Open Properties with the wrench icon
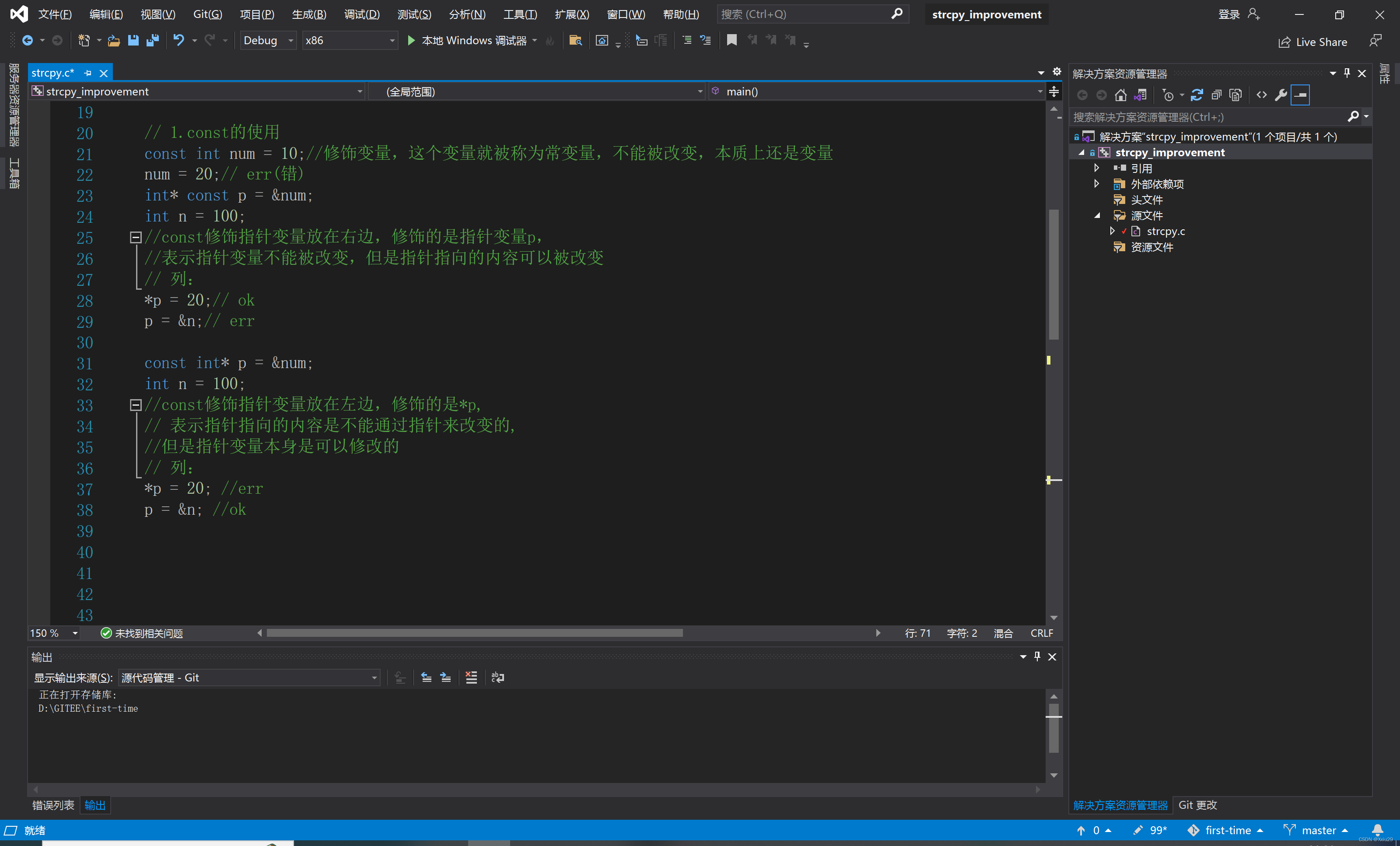This screenshot has width=1400, height=846. 1281,95
